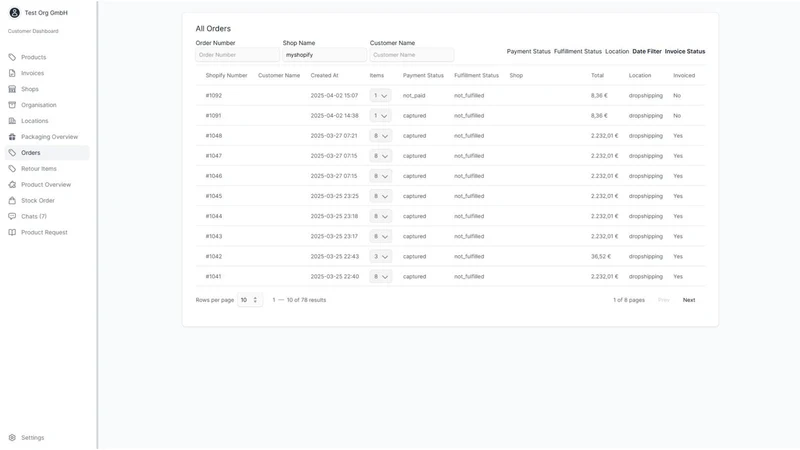The image size is (800, 450).
Task: Click the Chats speech bubble icon
Action: click(12, 216)
